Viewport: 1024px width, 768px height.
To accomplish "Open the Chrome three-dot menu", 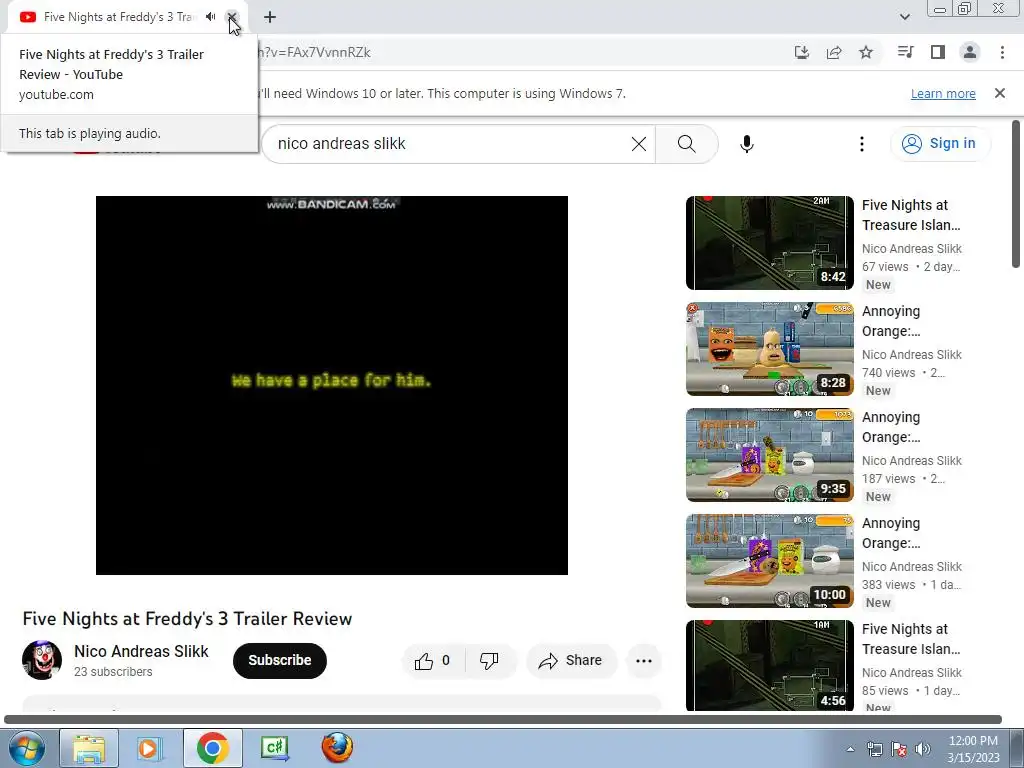I will [1002, 52].
